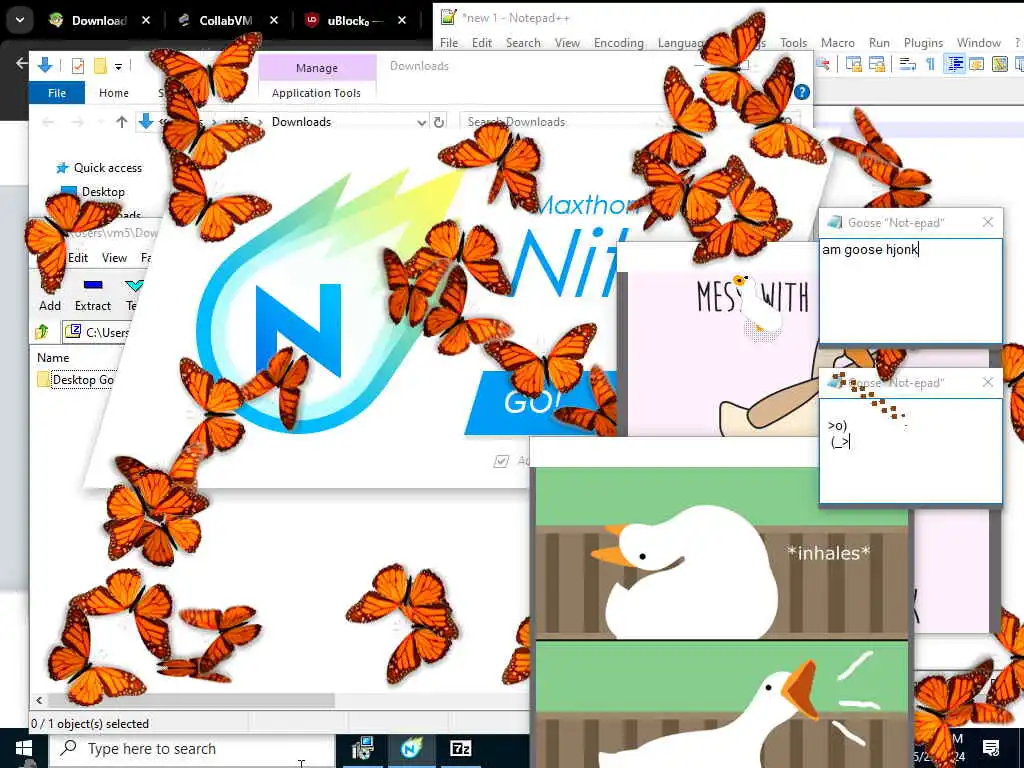Click Notepad++ sync vertical scrolling icon
Screen dimensions: 1024x768
[x=853, y=64]
